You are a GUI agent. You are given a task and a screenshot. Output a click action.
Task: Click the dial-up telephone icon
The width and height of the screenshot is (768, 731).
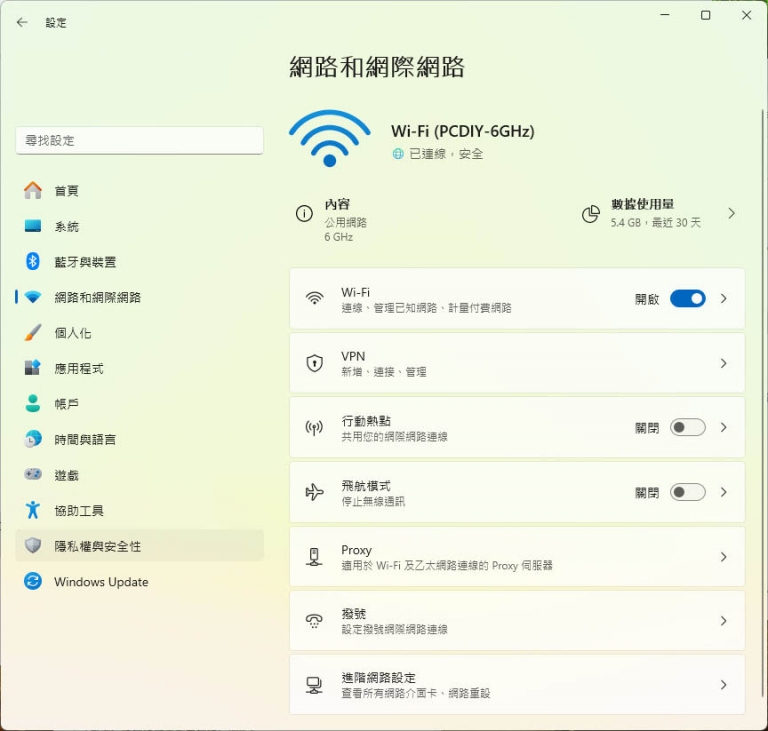coord(314,621)
